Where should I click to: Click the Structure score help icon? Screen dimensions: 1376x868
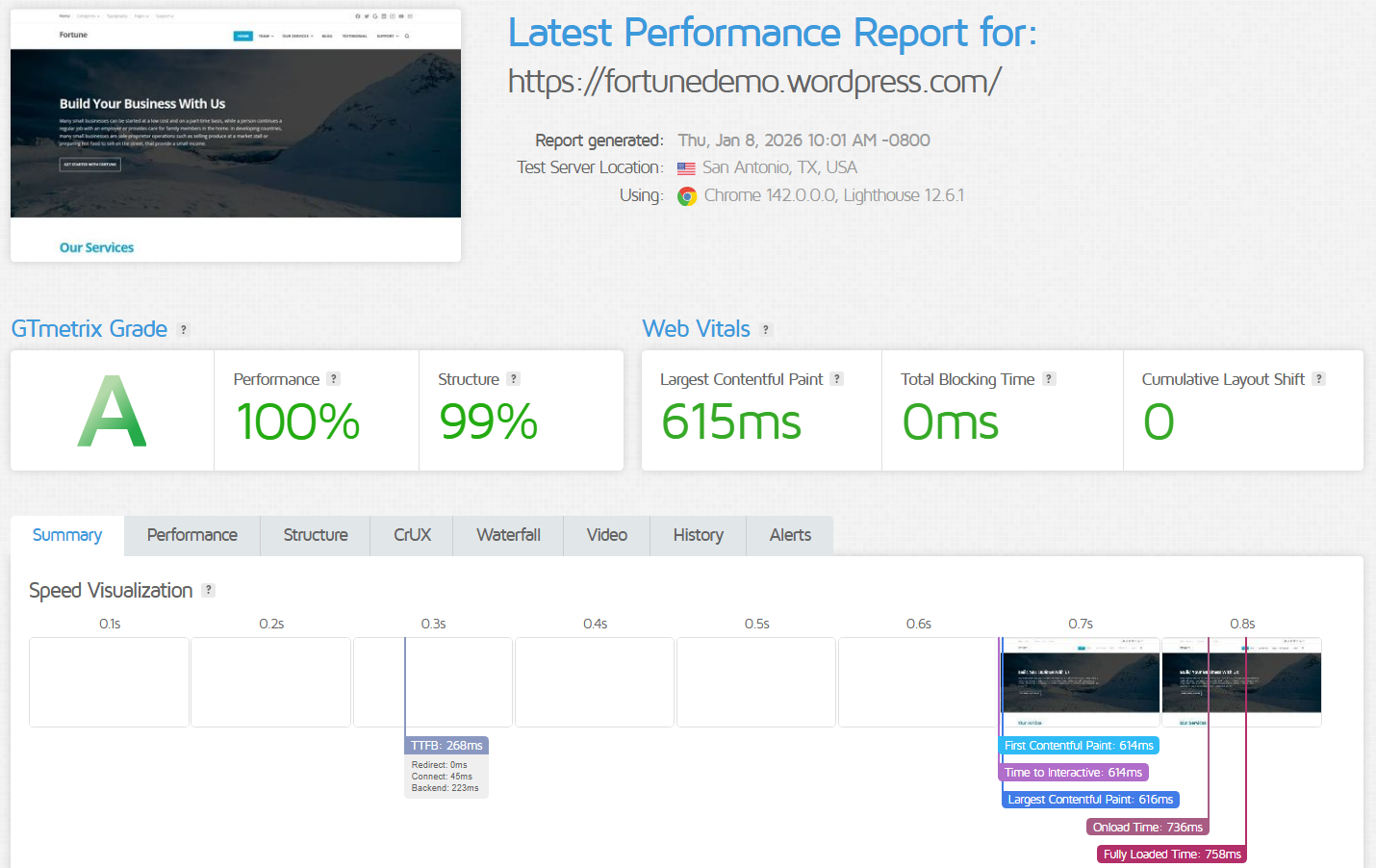(x=513, y=379)
